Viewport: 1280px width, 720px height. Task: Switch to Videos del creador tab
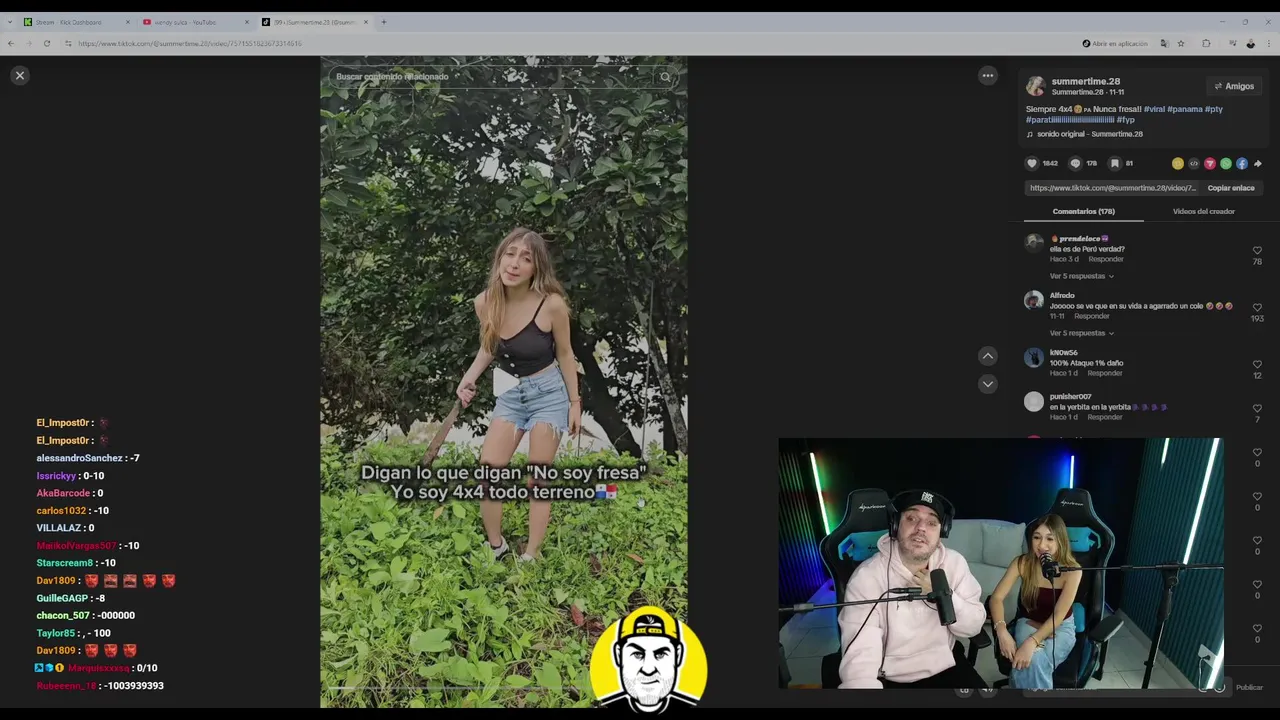1203,211
